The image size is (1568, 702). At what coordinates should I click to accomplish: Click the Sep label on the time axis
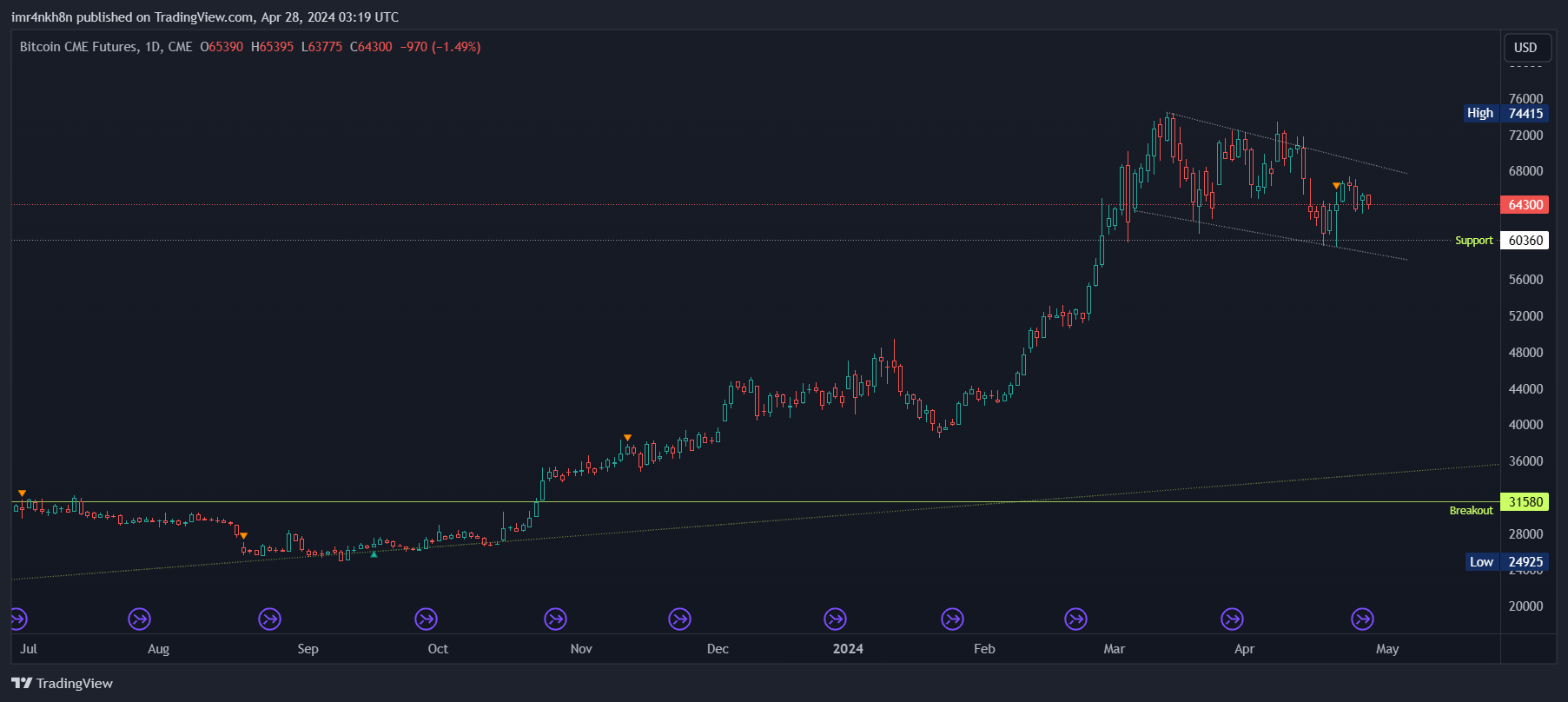(308, 649)
